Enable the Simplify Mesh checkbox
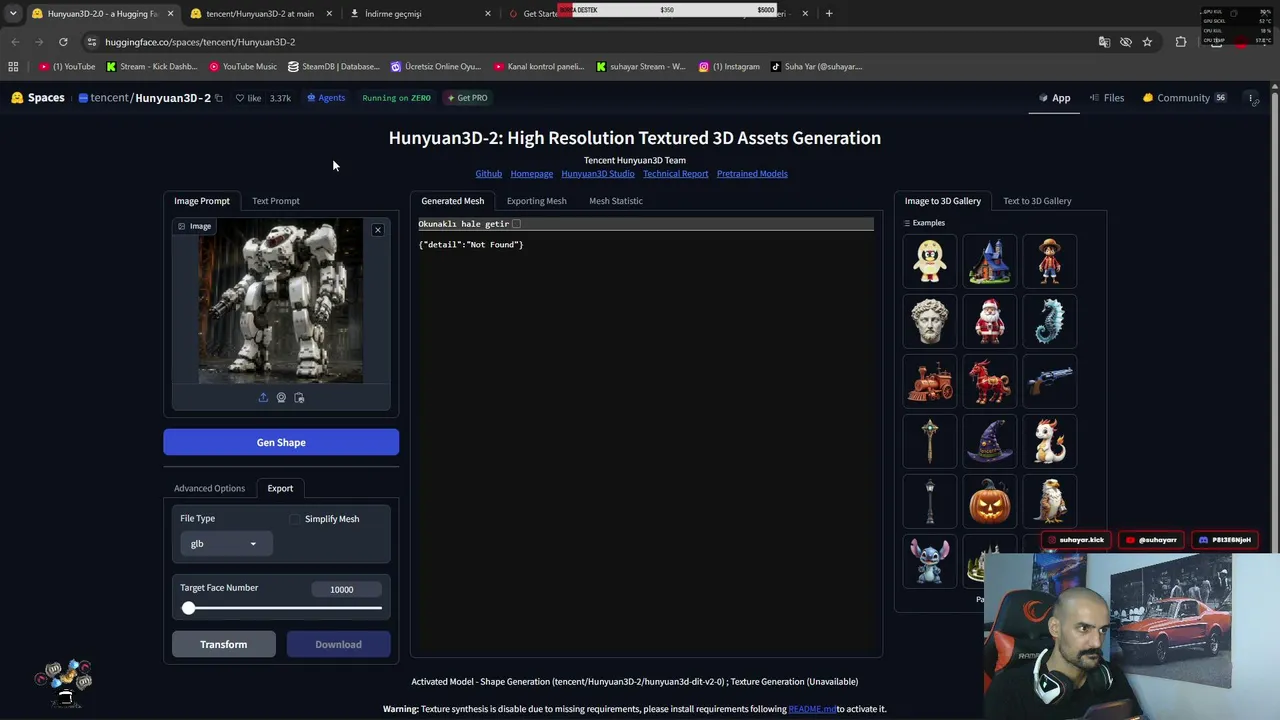The height and width of the screenshot is (720, 1280). click(x=295, y=519)
